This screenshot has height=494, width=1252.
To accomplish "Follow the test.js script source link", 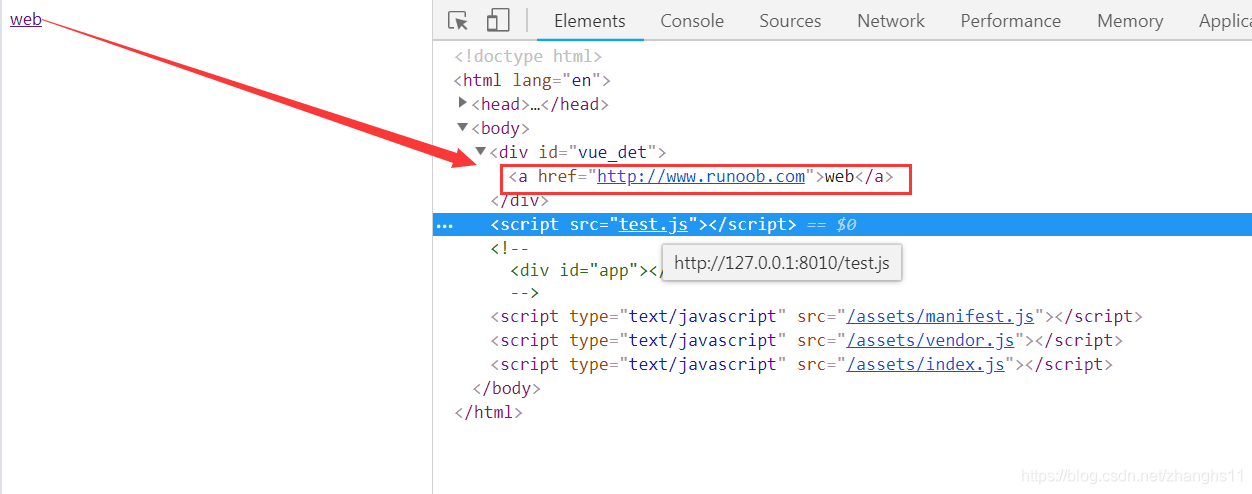I will (x=654, y=225).
